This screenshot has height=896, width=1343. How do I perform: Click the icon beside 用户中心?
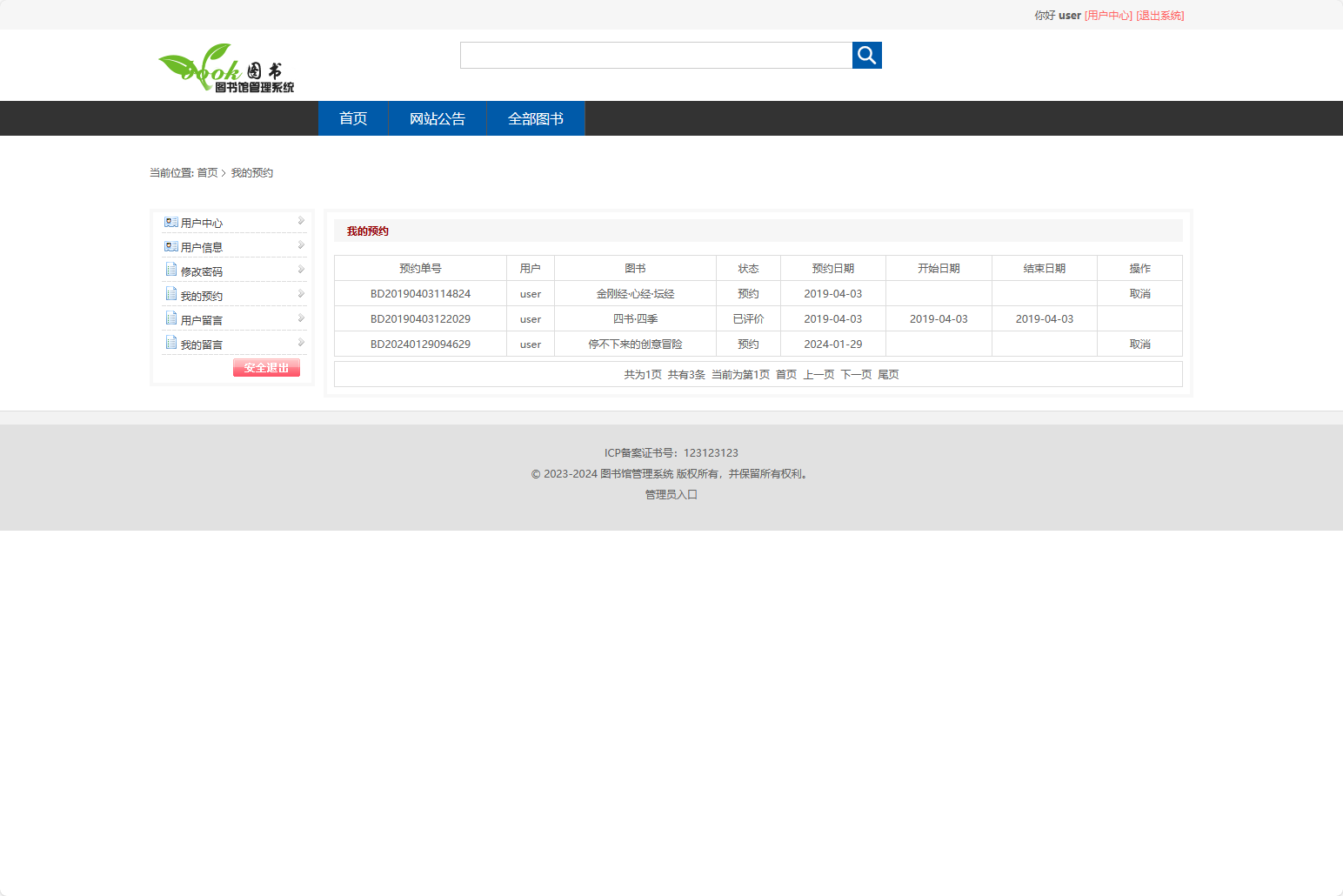171,223
